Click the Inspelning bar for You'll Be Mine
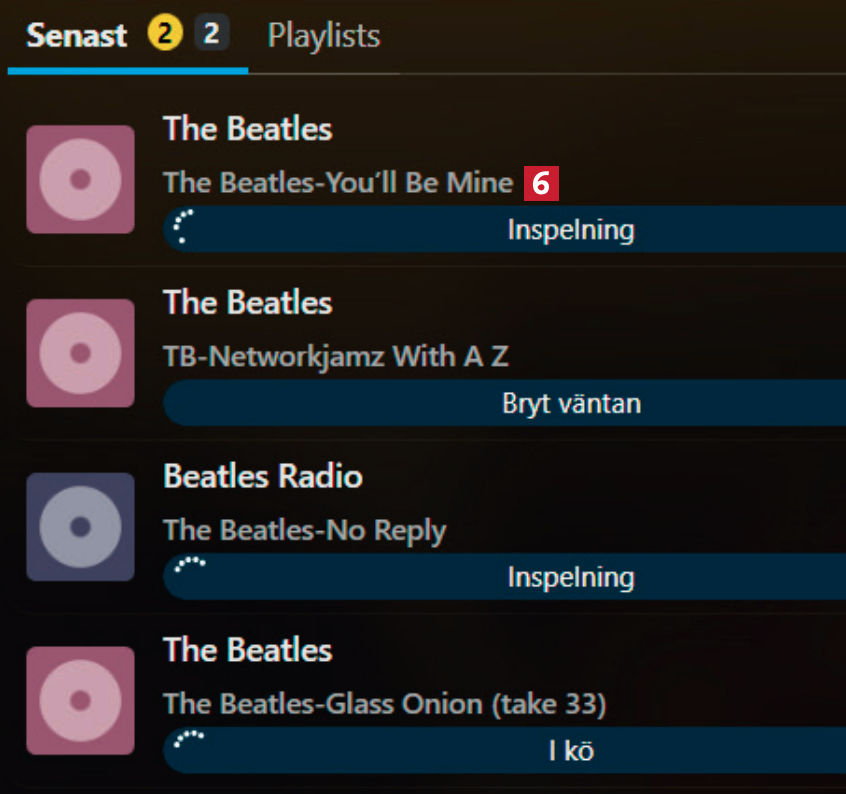Image resolution: width=846 pixels, height=794 pixels. [570, 230]
